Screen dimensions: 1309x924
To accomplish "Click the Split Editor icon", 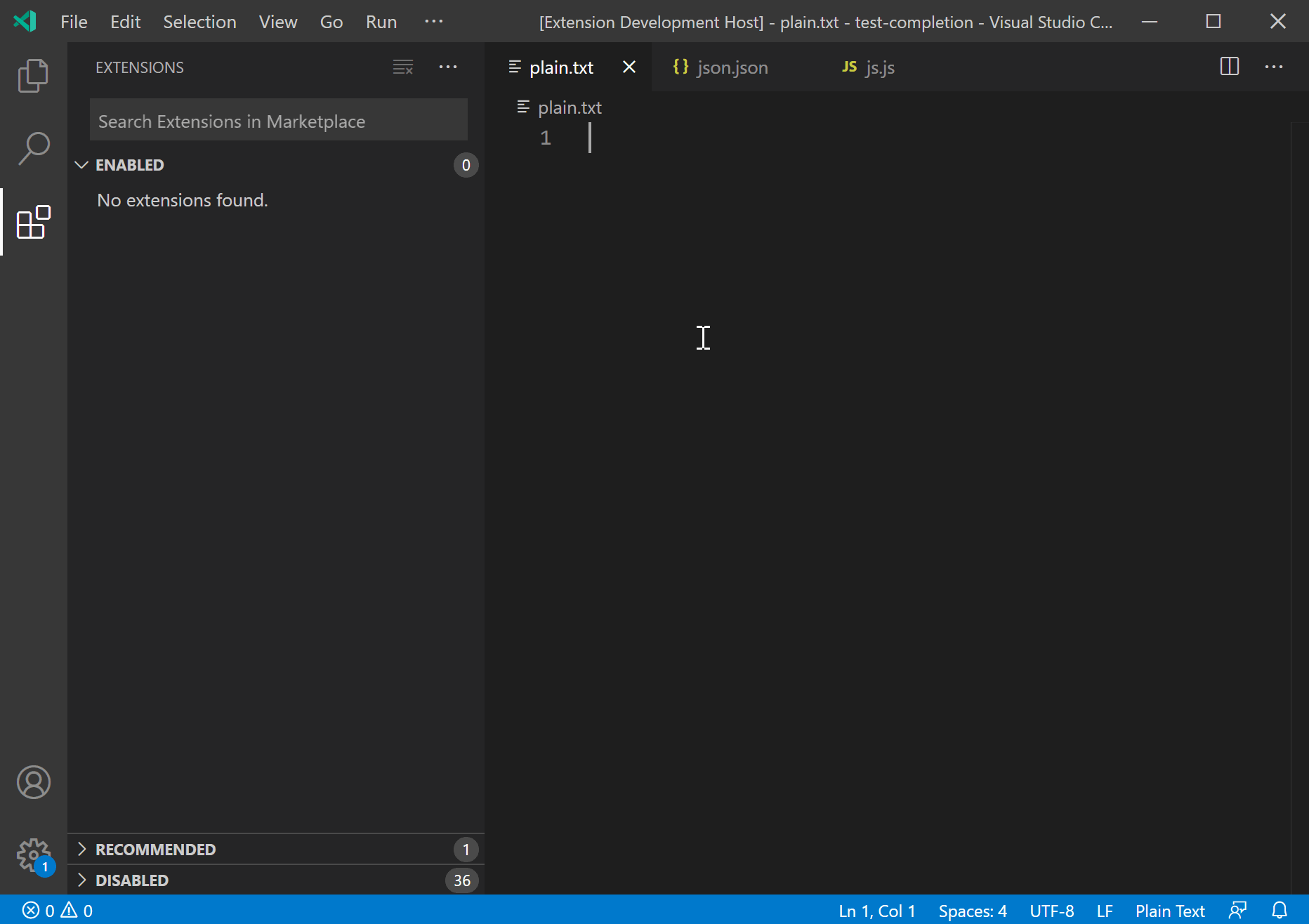I will pos(1229,67).
